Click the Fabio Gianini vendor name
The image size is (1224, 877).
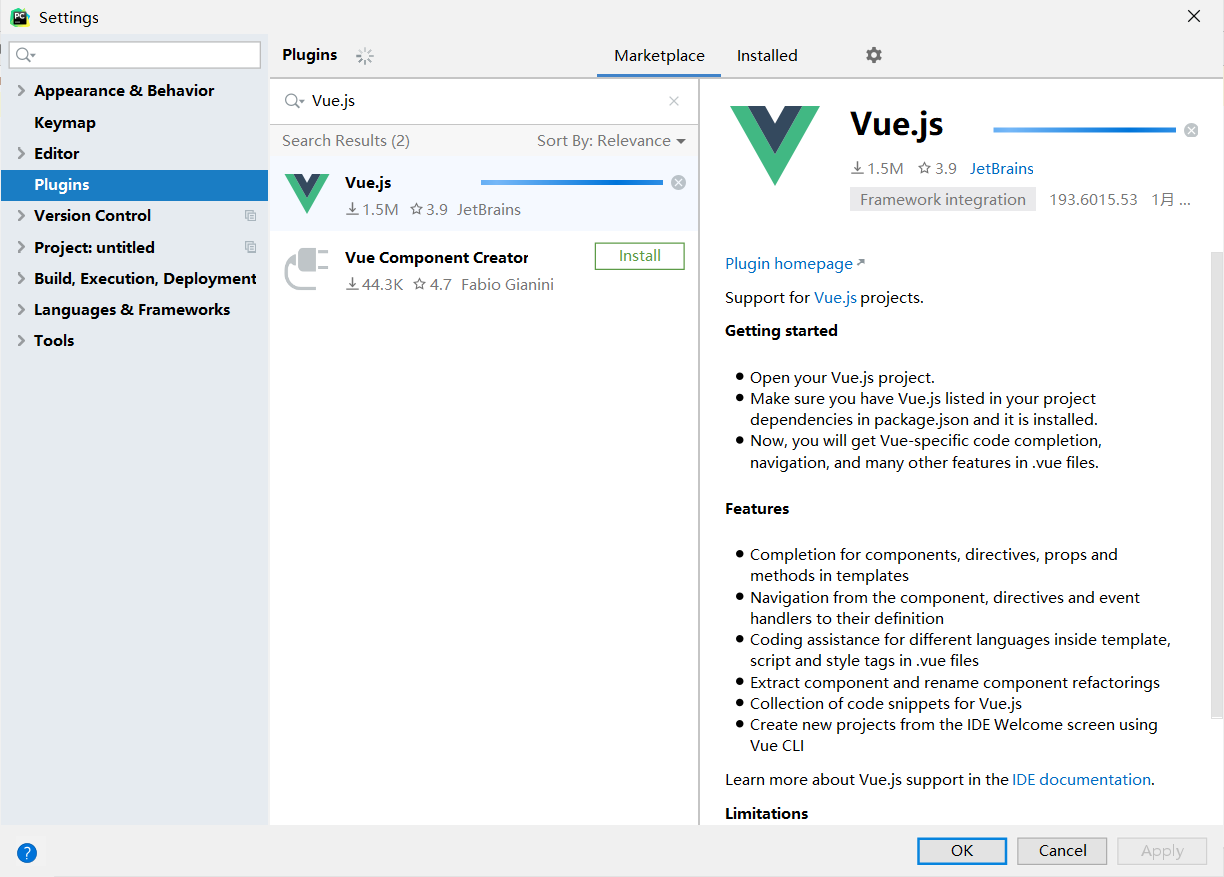point(507,285)
